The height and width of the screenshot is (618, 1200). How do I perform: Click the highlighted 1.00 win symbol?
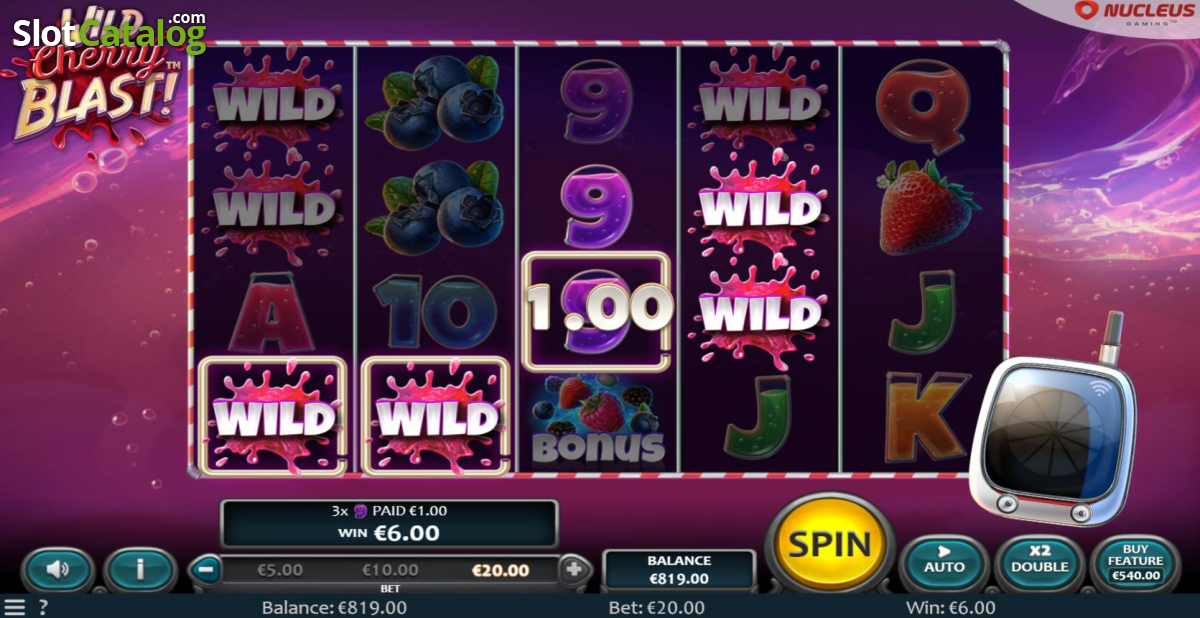tap(597, 312)
